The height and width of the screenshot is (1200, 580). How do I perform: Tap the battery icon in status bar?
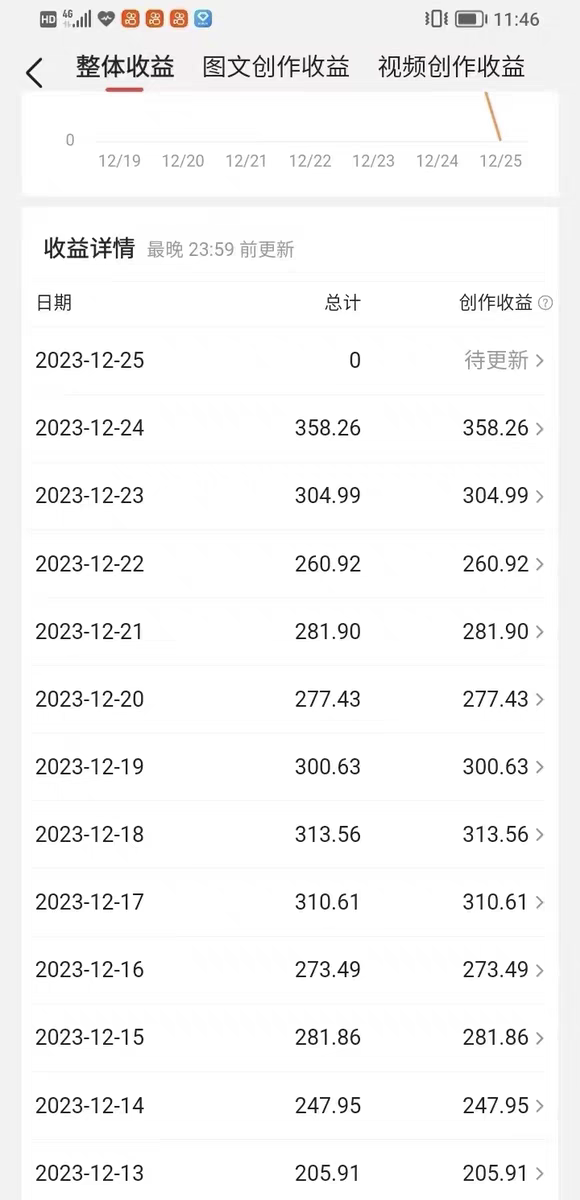pyautogui.click(x=470, y=19)
